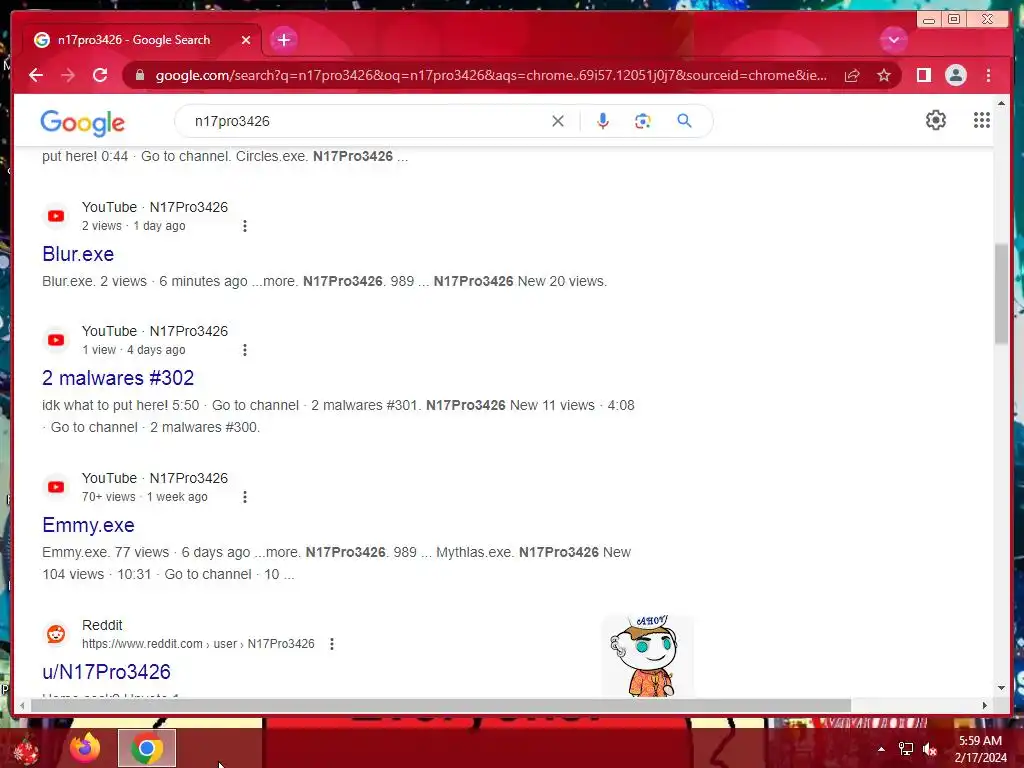Open Chrome three-dot menu

[988, 75]
